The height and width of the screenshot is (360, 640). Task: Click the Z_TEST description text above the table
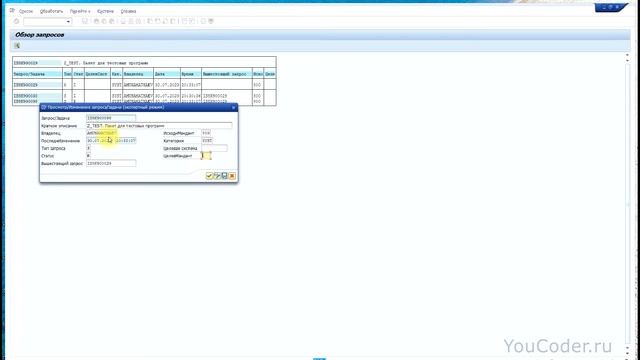coord(106,63)
